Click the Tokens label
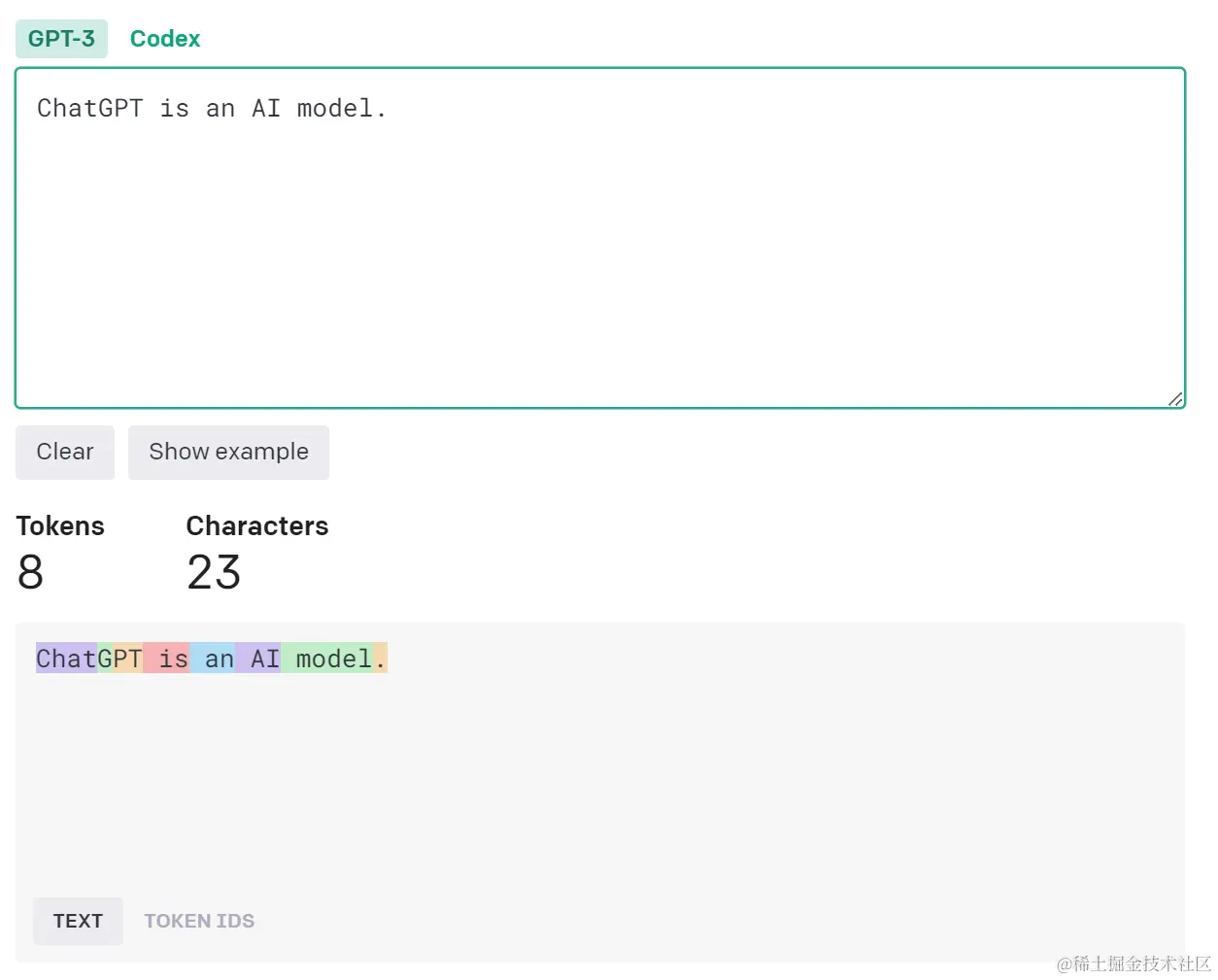1218x980 pixels. click(60, 525)
